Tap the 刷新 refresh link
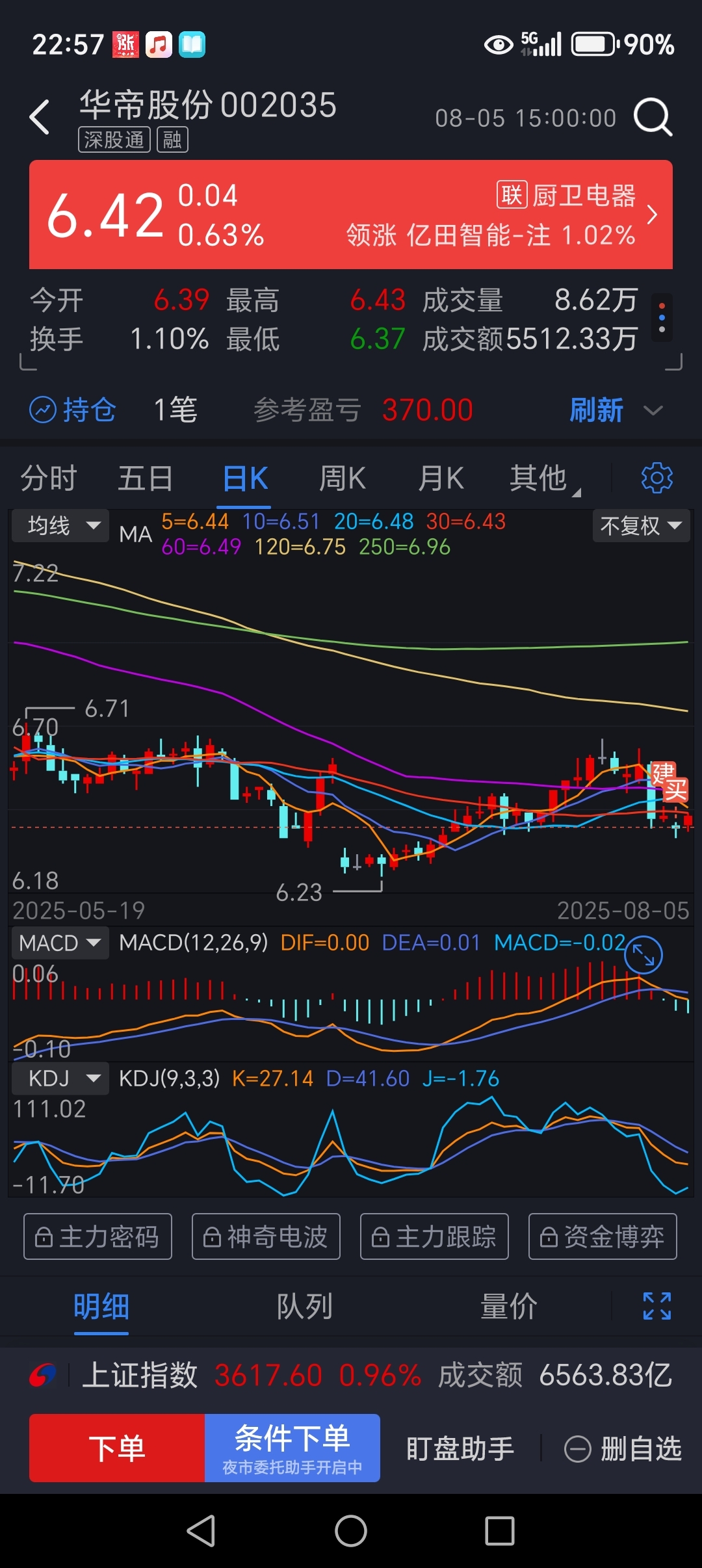 (x=596, y=410)
